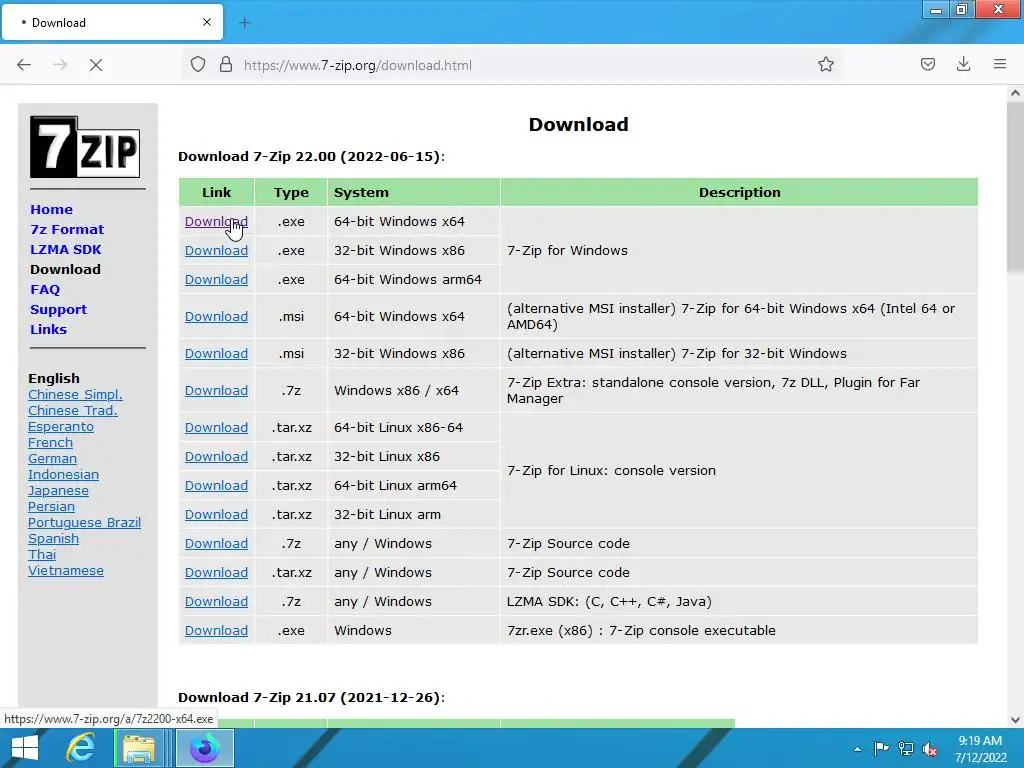Switch language to French

[x=50, y=443]
